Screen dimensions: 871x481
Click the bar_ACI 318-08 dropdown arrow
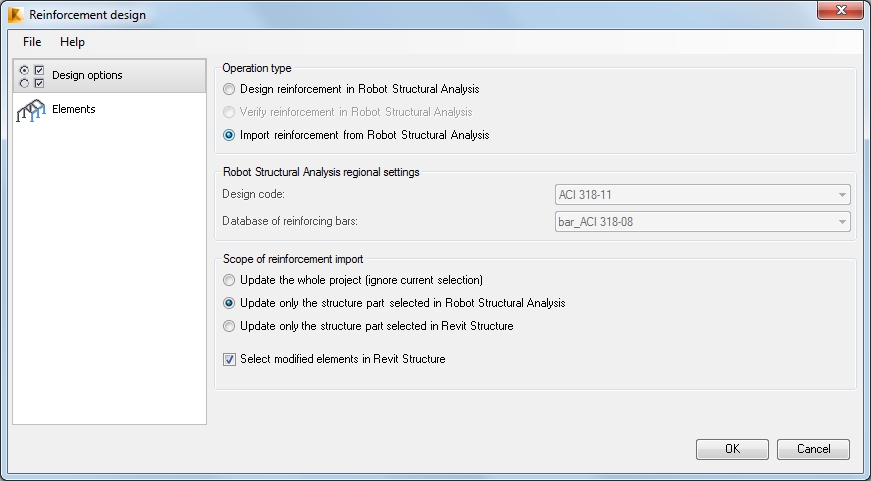tap(842, 222)
